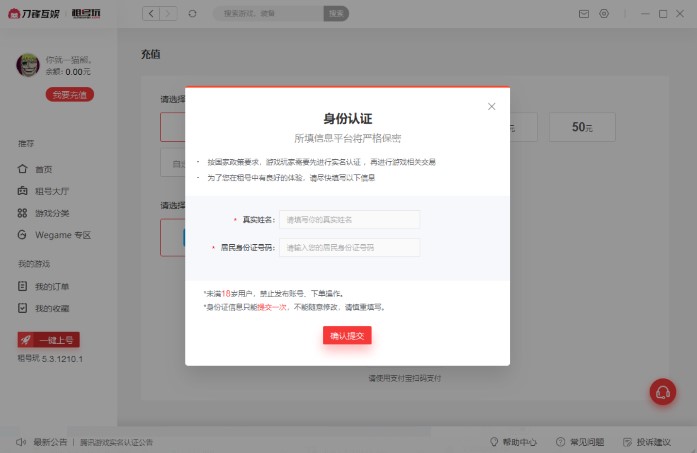Click the forward navigation arrow
Image resolution: width=697 pixels, height=453 pixels.
pos(168,14)
